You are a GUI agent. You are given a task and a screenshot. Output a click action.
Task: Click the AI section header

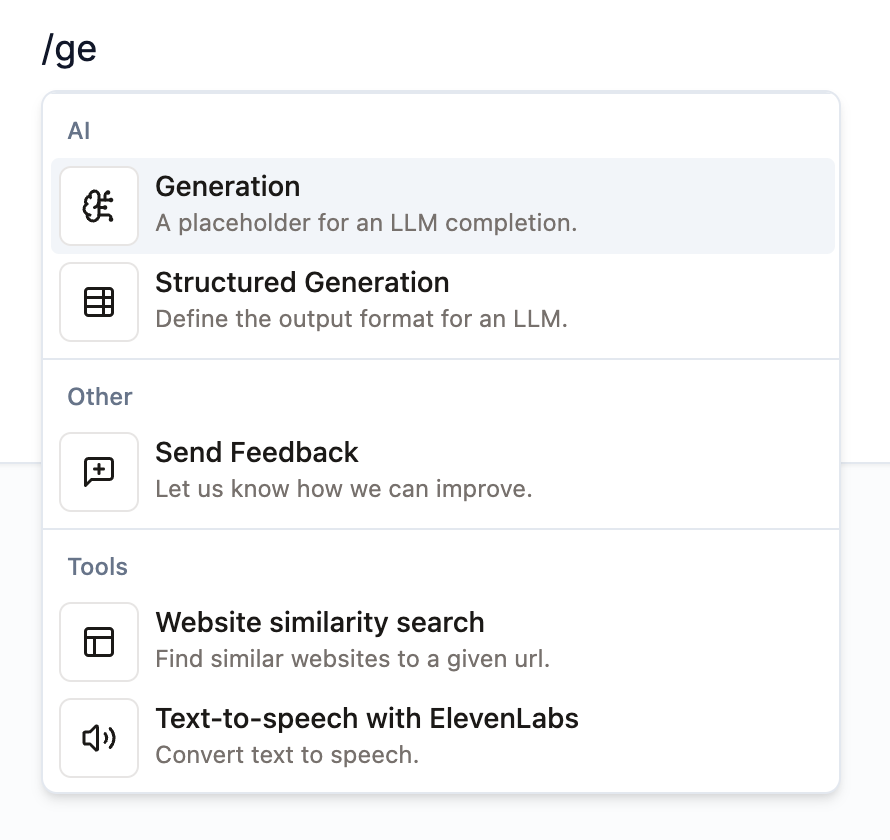[79, 131]
